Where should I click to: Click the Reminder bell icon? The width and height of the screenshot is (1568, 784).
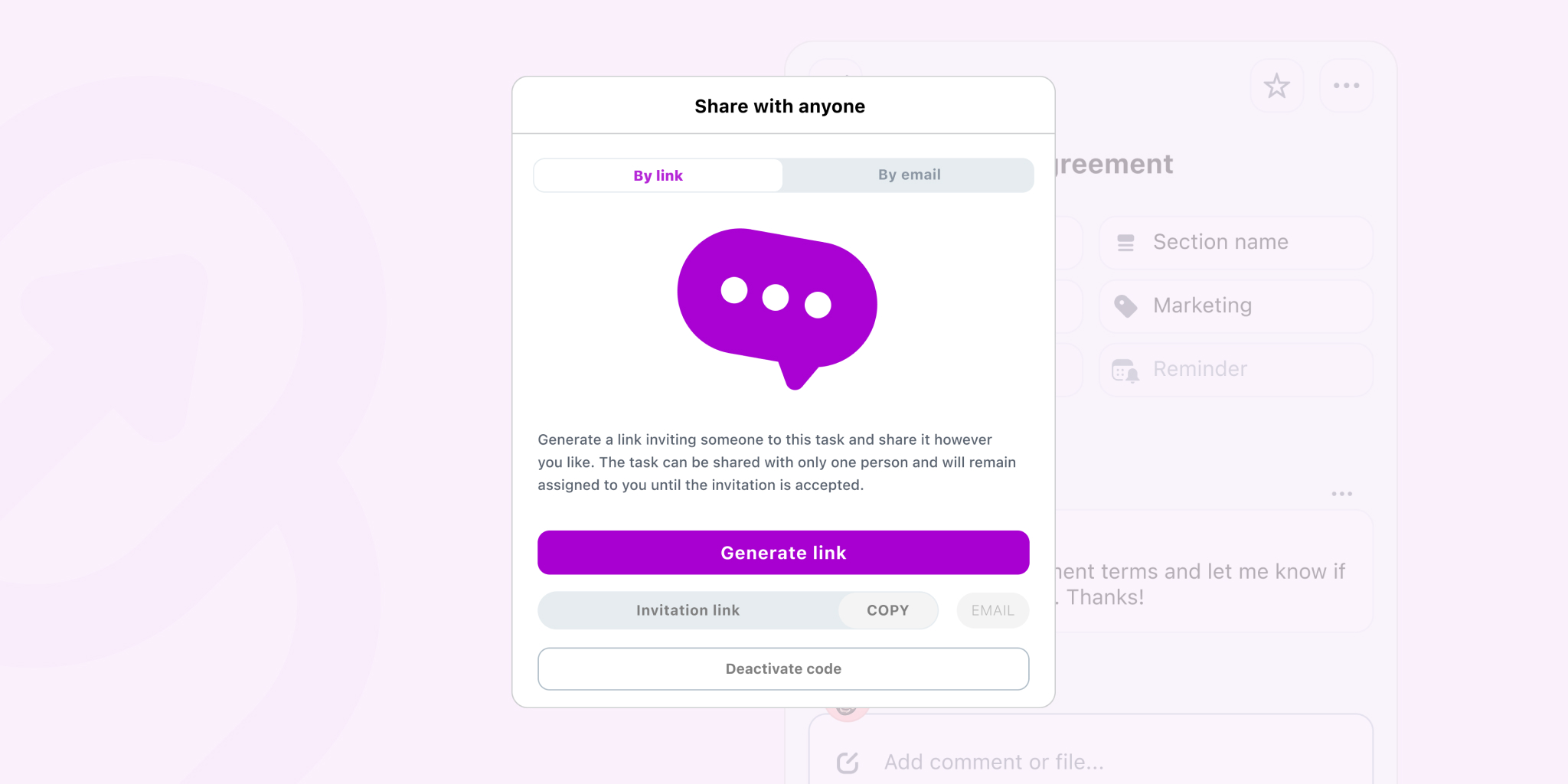(1125, 369)
